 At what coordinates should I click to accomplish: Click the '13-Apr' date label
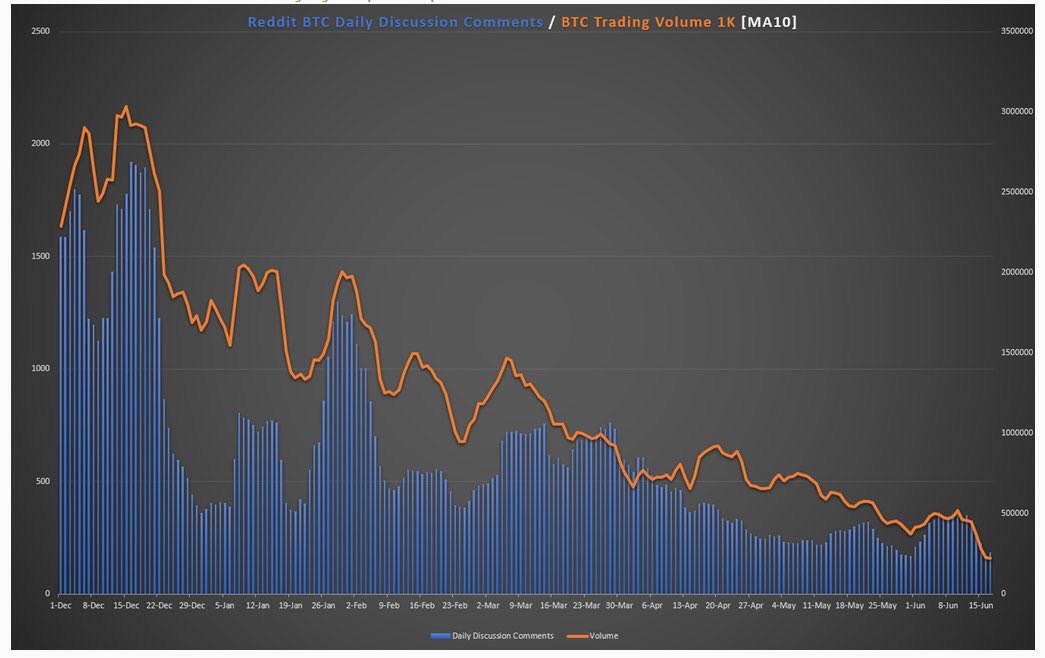pos(684,605)
